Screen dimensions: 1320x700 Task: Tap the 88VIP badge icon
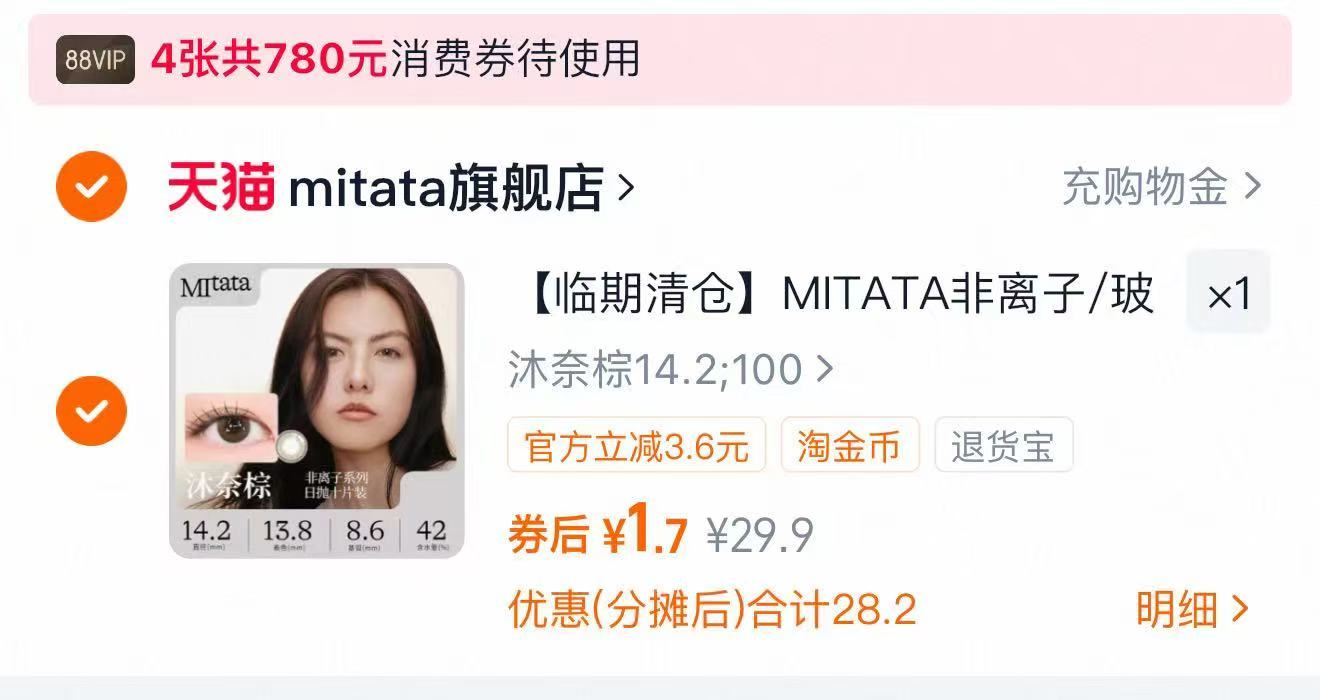(95, 60)
